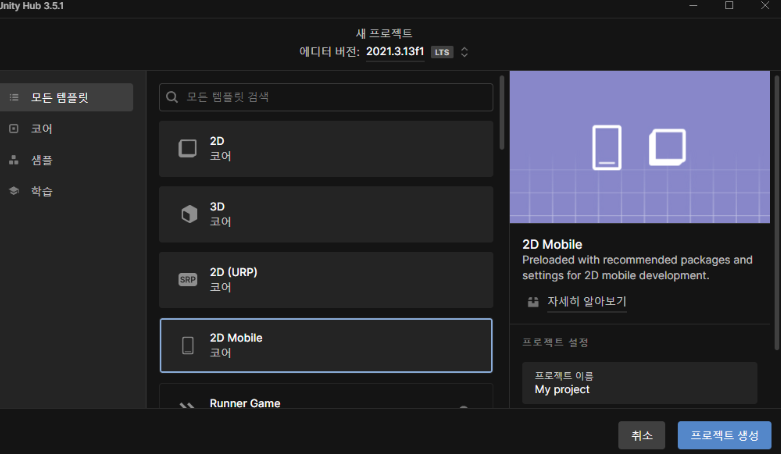This screenshot has height=454, width=781.
Task: Pick the Runner Game template card
Action: click(x=326, y=396)
